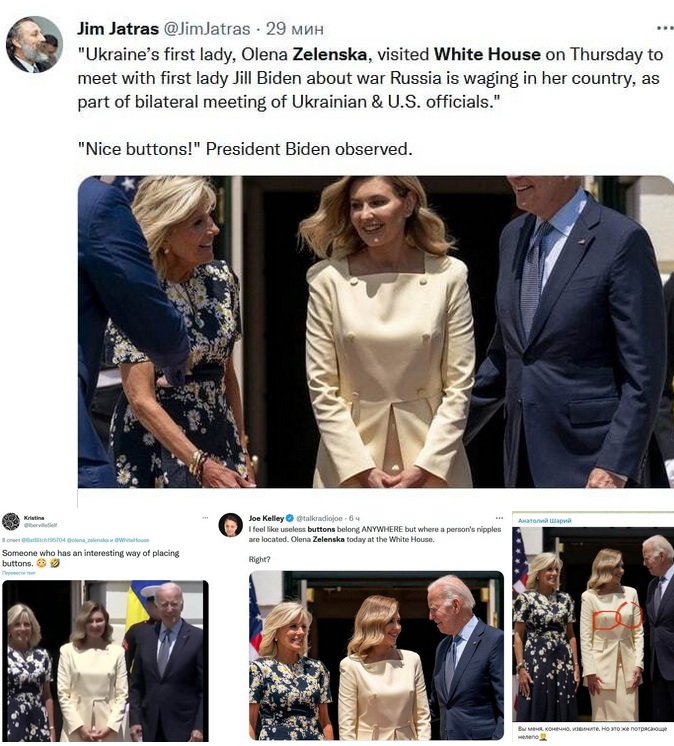Open the @olena_zelenska mention link

[87, 540]
